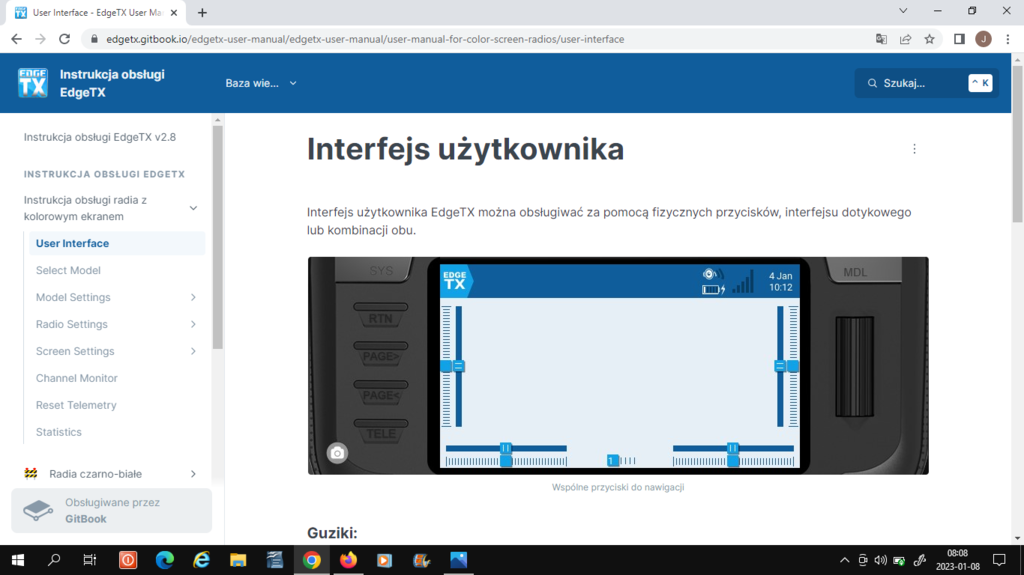Click the Google Translate icon in address bar

tap(881, 39)
